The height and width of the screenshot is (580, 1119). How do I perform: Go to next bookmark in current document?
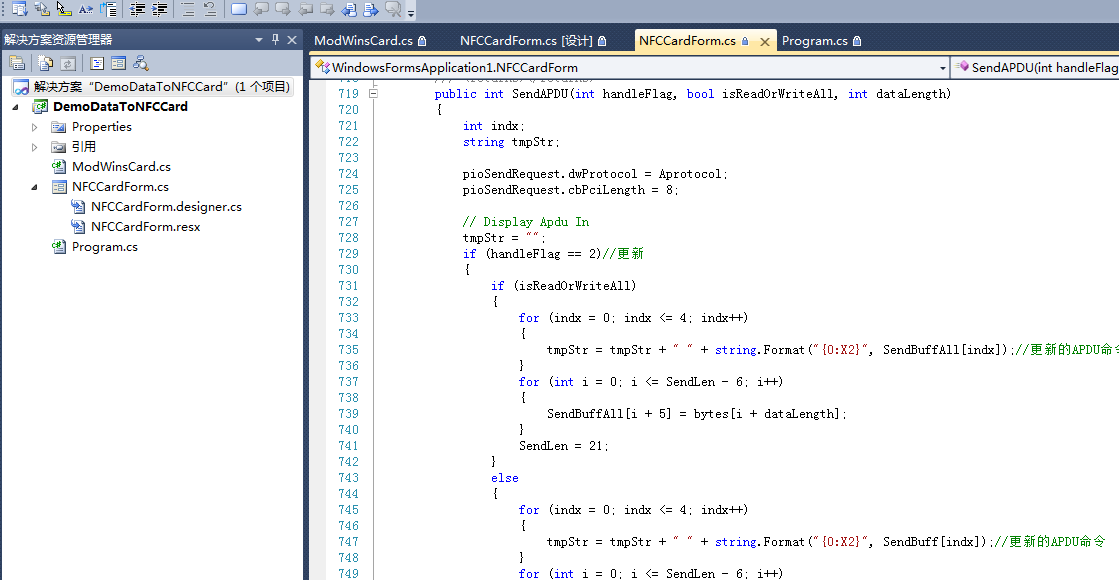click(371, 9)
